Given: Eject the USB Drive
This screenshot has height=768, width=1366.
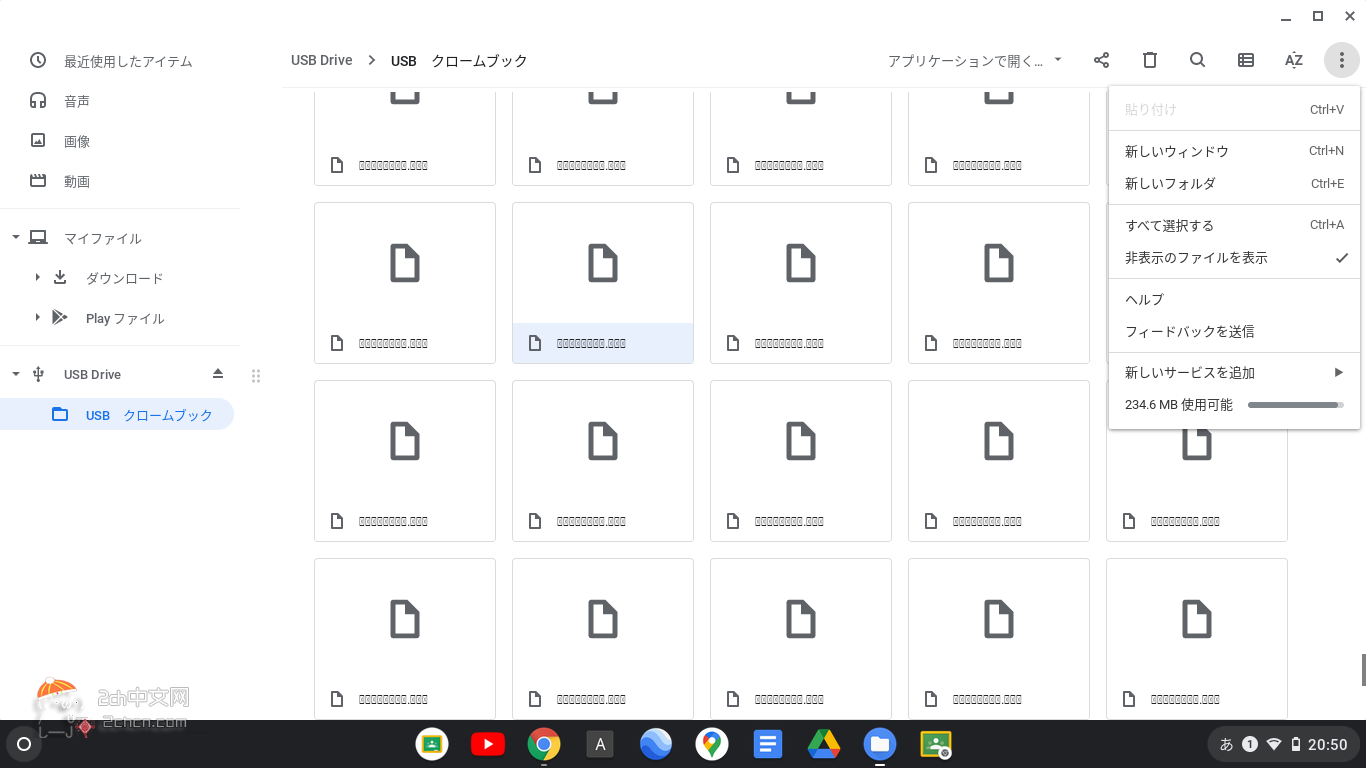Looking at the screenshot, I should pos(218,374).
